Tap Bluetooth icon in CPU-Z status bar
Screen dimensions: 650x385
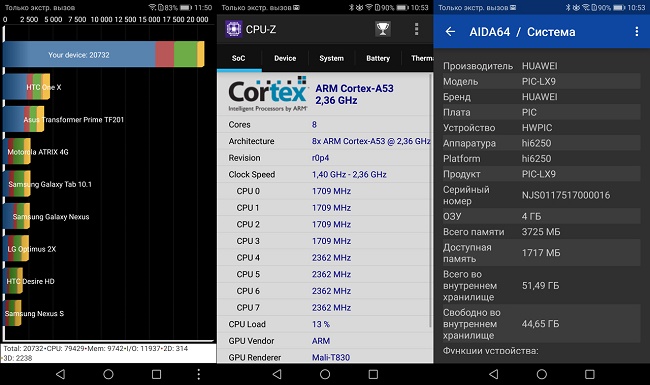351,7
